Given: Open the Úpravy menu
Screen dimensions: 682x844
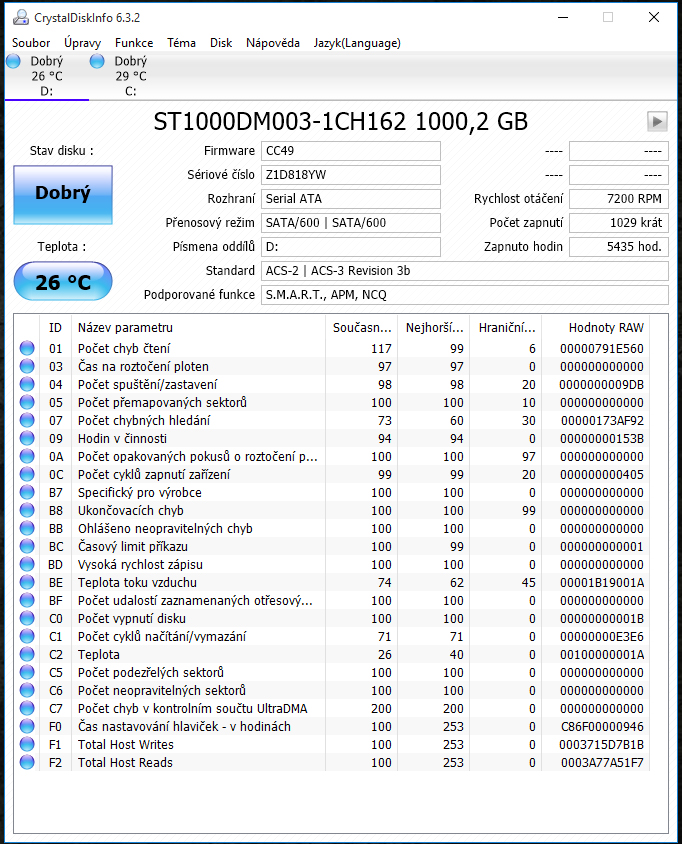Looking at the screenshot, I should tap(82, 43).
